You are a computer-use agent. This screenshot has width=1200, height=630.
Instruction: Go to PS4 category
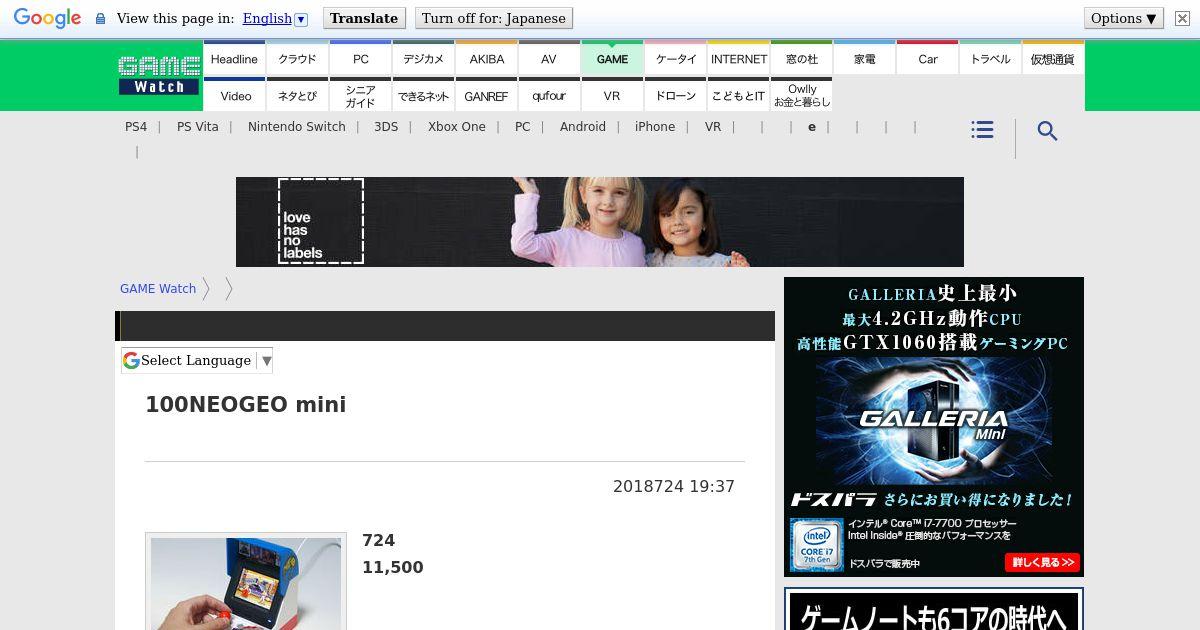click(x=136, y=127)
